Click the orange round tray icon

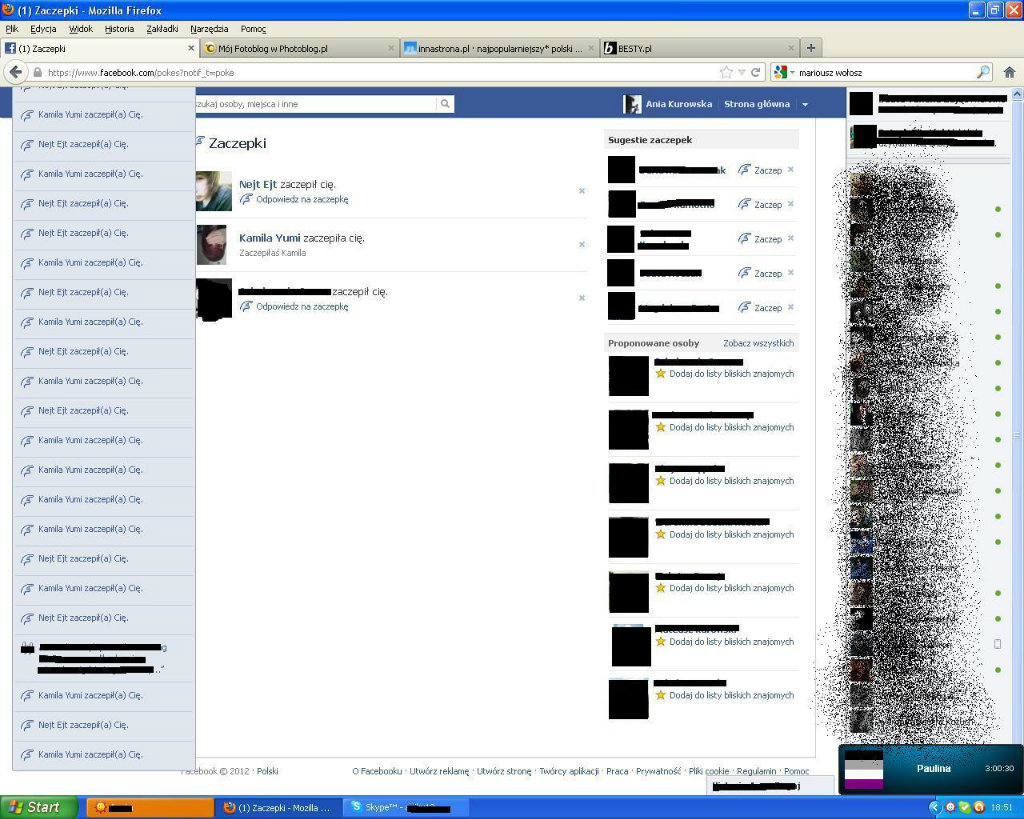point(978,807)
